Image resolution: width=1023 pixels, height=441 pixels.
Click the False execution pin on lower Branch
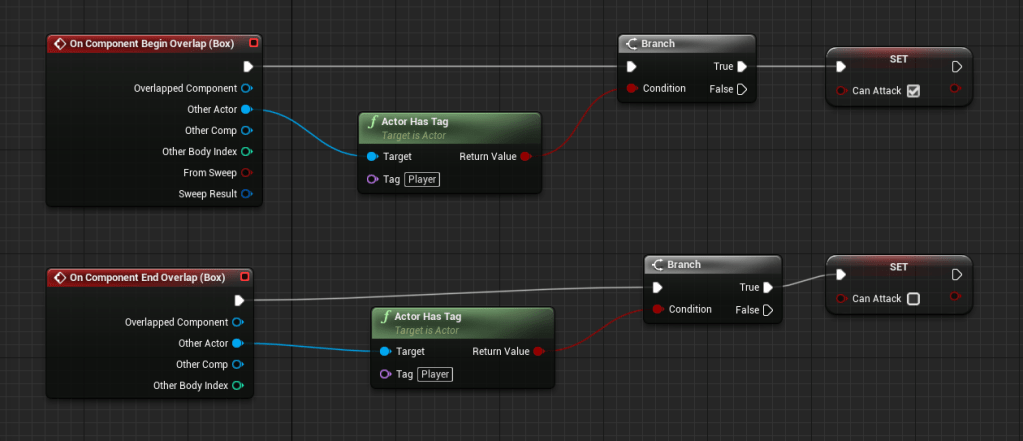point(768,310)
